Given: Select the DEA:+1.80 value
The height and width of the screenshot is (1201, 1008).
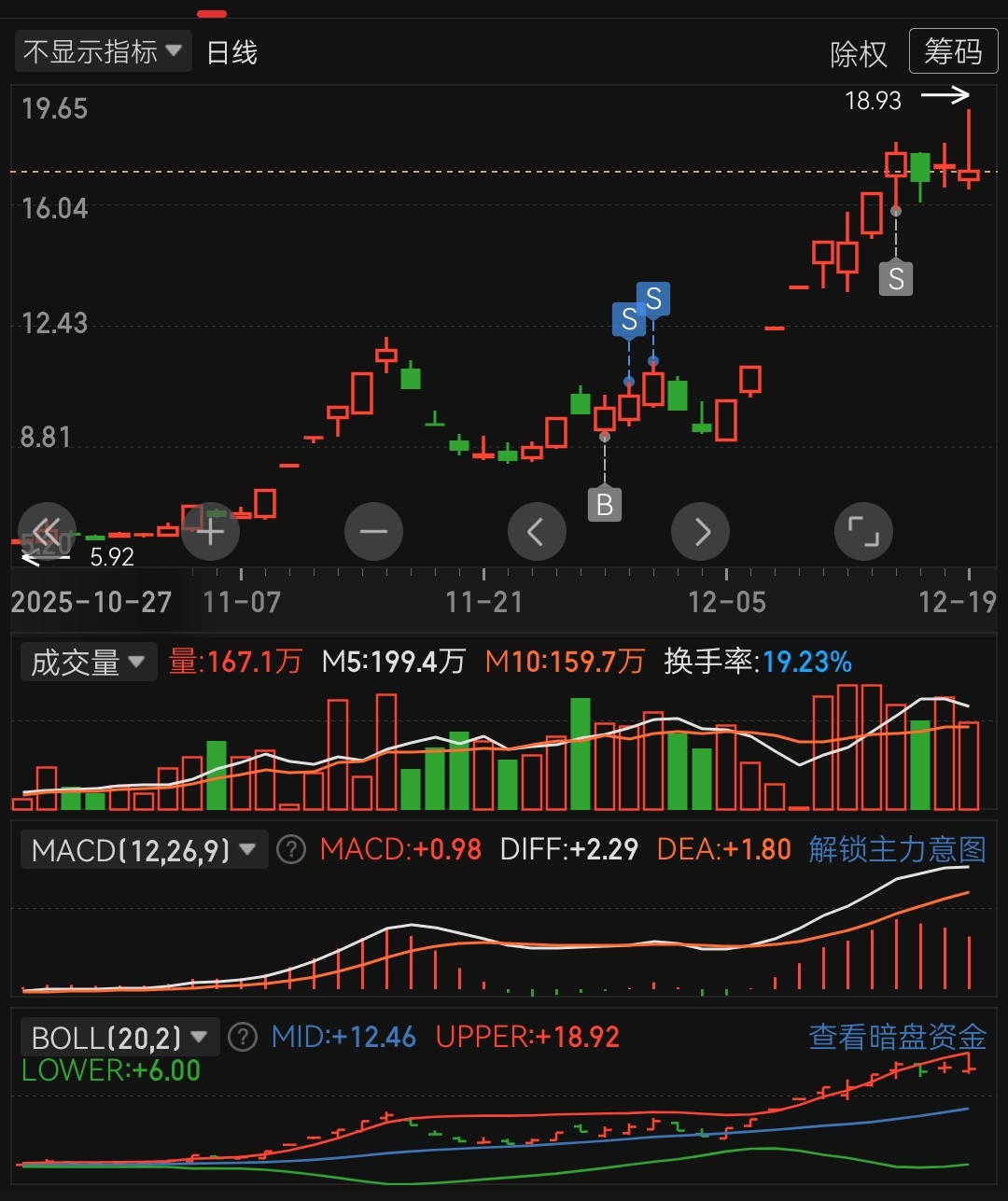Looking at the screenshot, I should tap(724, 850).
